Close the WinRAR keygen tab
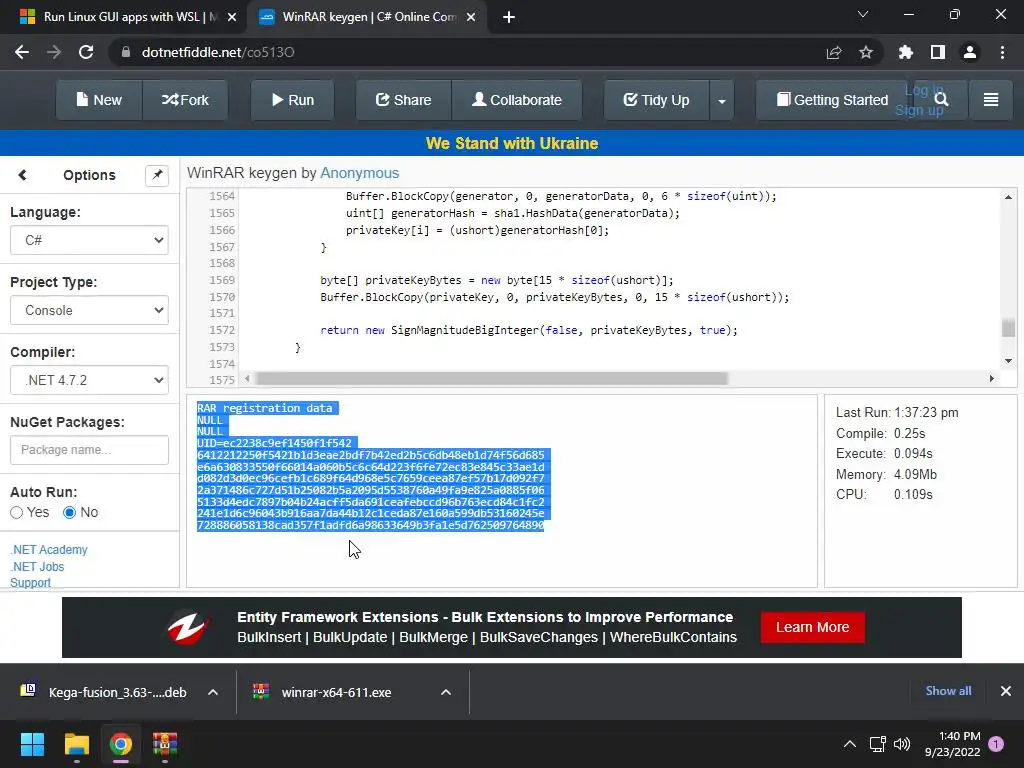 471,17
